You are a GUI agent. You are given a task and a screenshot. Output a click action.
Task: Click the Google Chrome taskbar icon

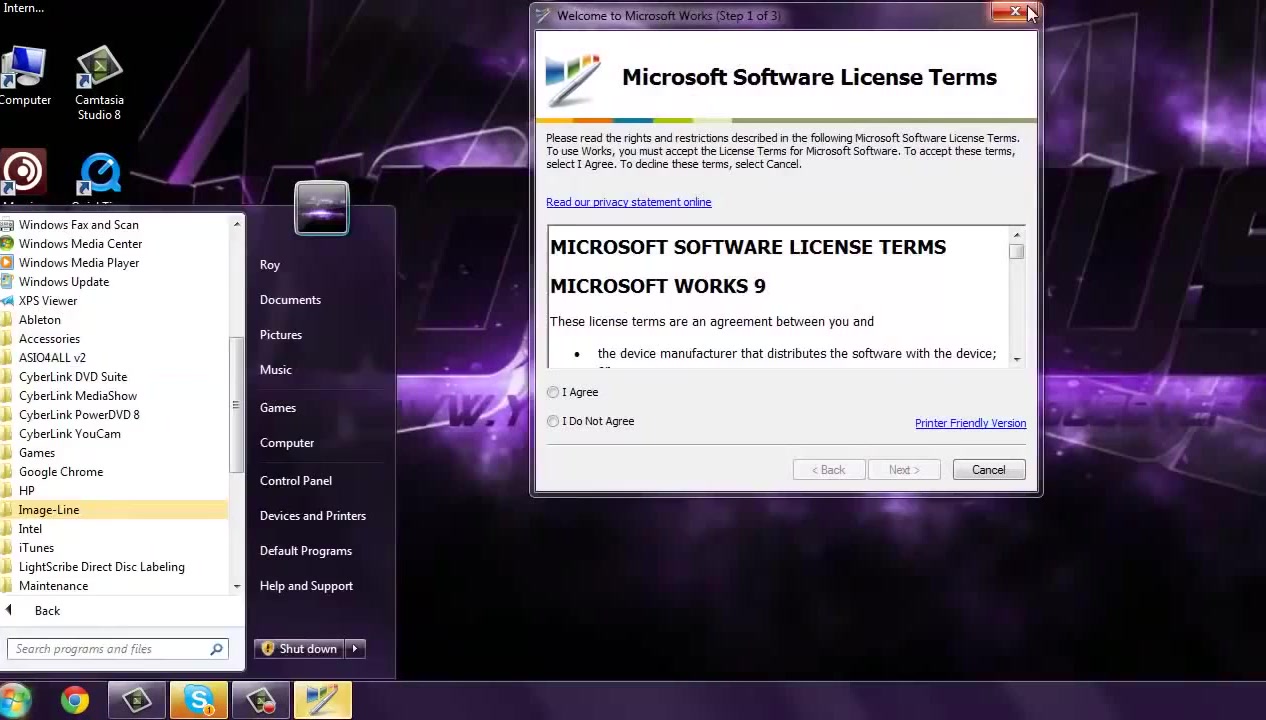pos(75,700)
